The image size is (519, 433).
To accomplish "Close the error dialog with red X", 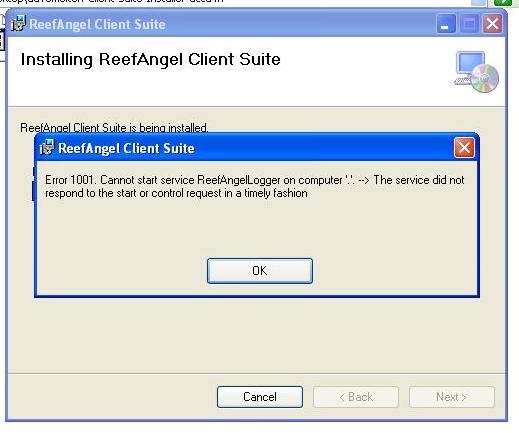I will (464, 148).
